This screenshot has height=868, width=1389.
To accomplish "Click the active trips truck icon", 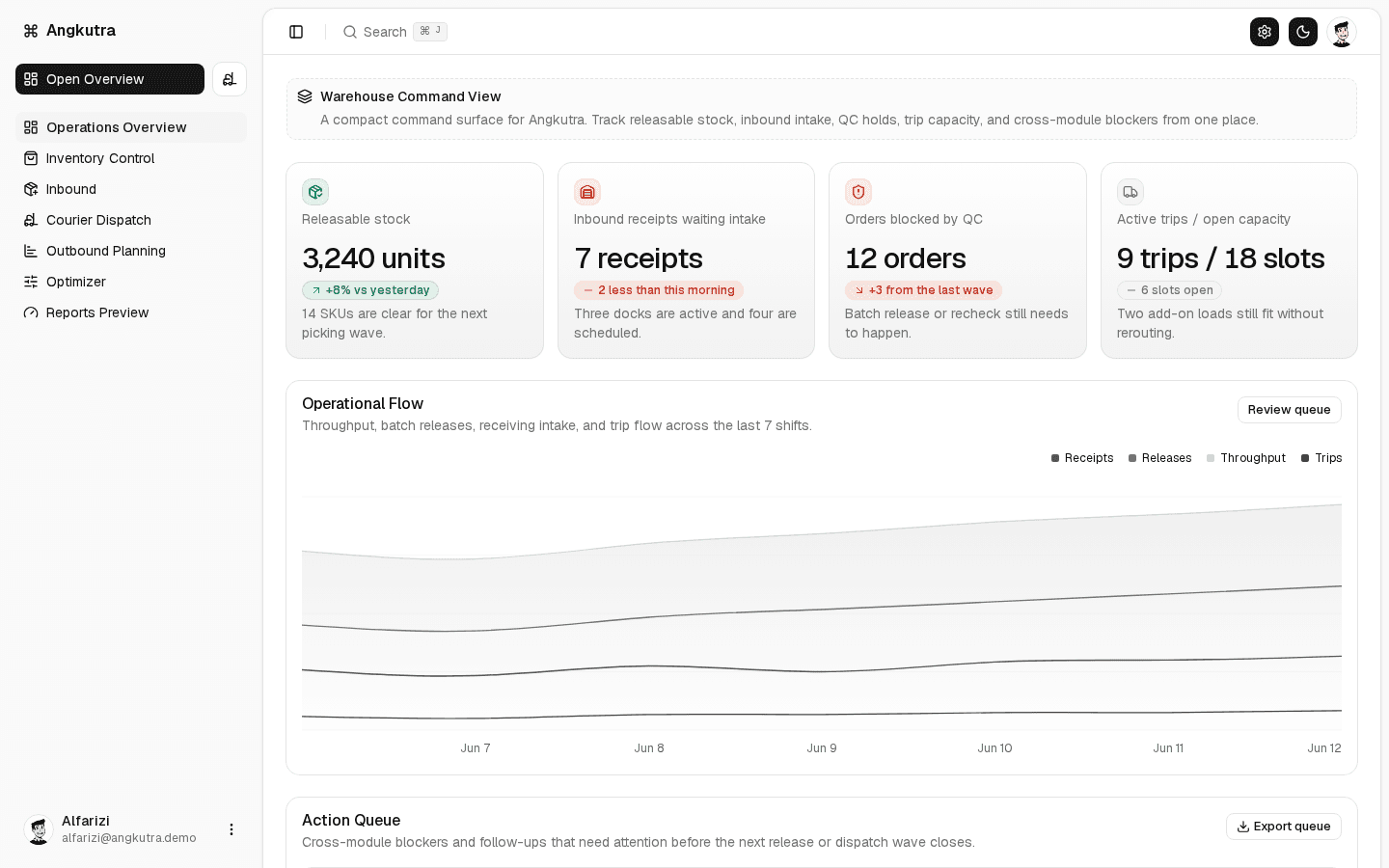I will point(1130,192).
